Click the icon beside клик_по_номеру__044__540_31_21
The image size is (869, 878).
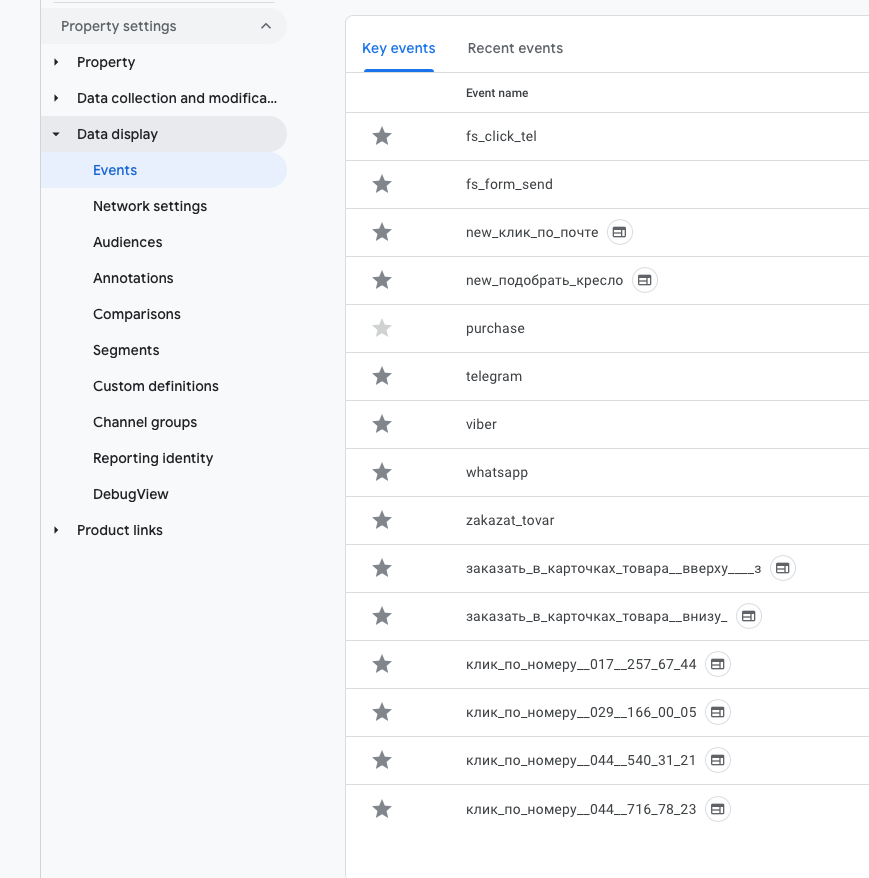click(717, 760)
